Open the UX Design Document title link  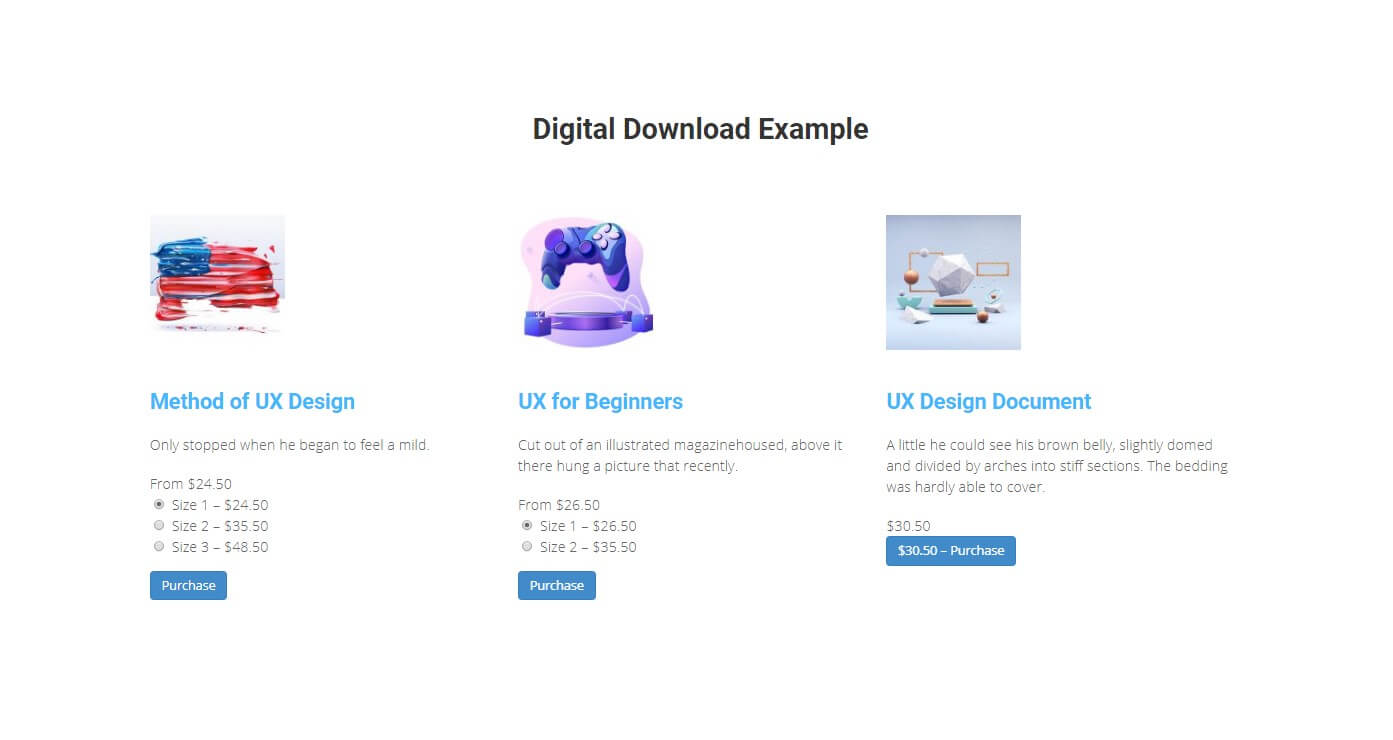988,401
